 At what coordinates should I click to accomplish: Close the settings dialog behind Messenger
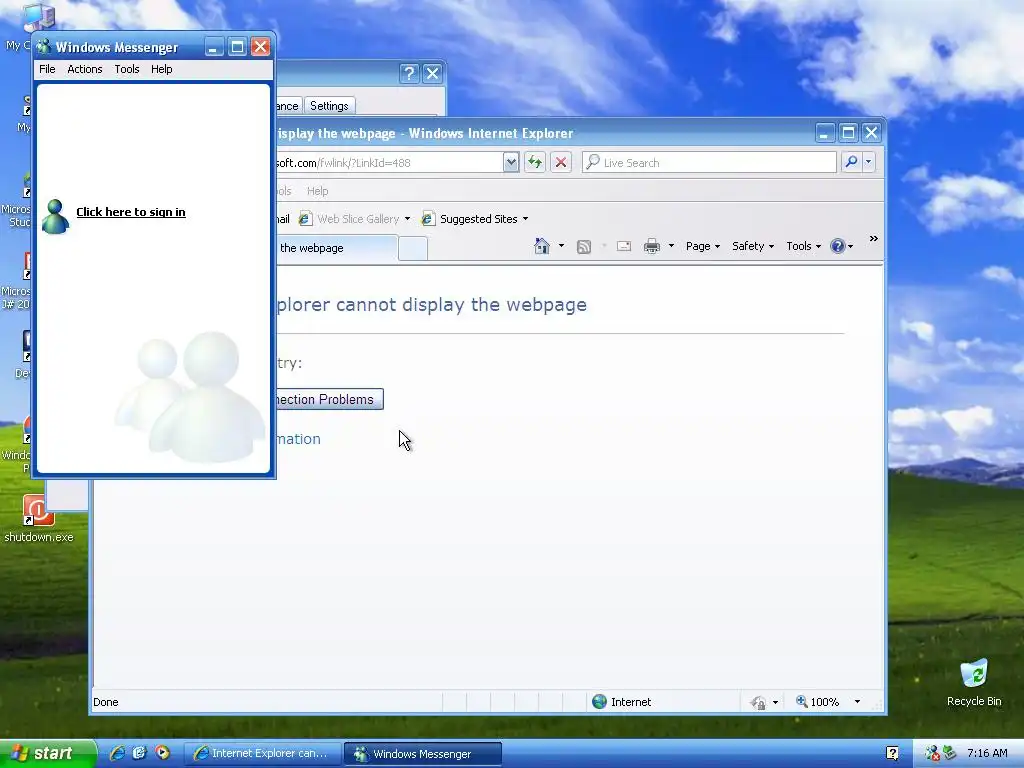[432, 73]
